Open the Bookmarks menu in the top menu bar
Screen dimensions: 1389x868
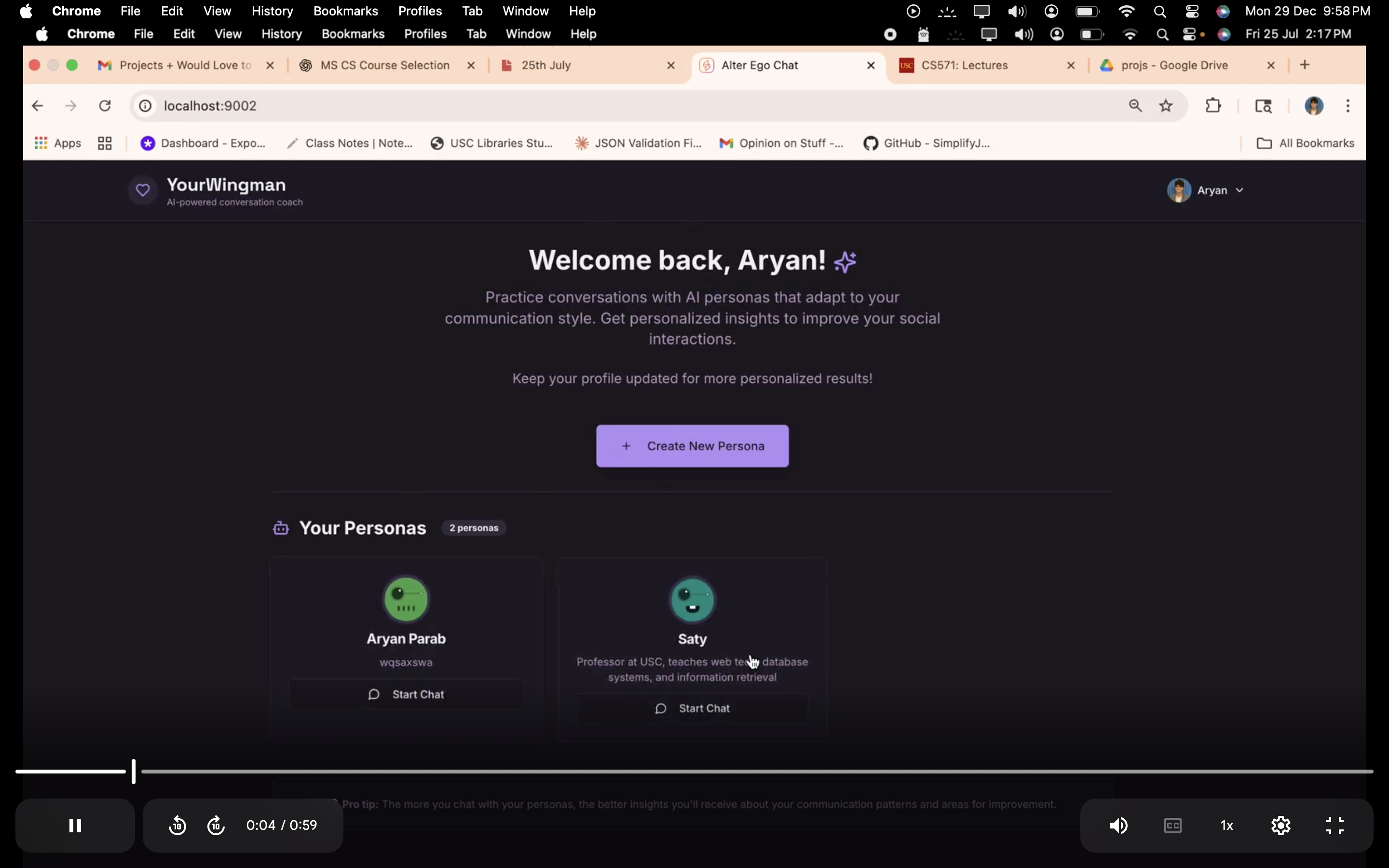pos(345,11)
